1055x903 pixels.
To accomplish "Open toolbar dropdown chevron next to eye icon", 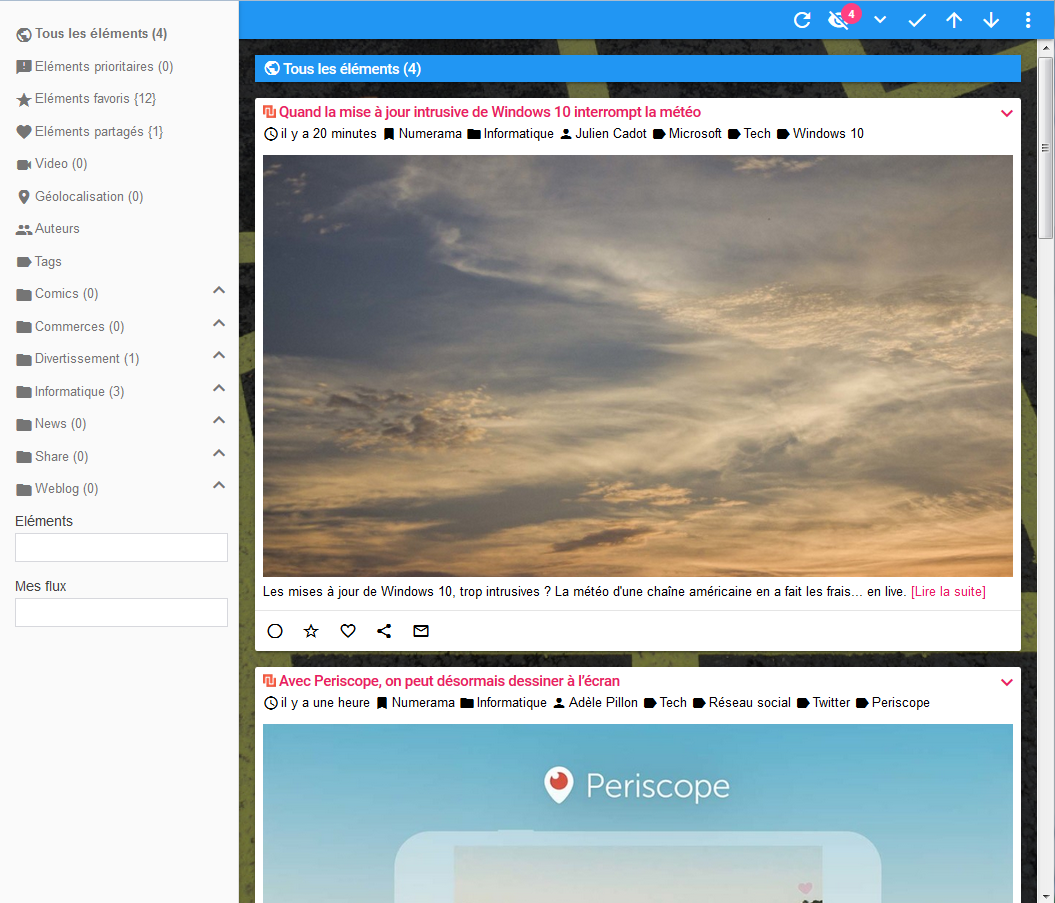I will [880, 20].
